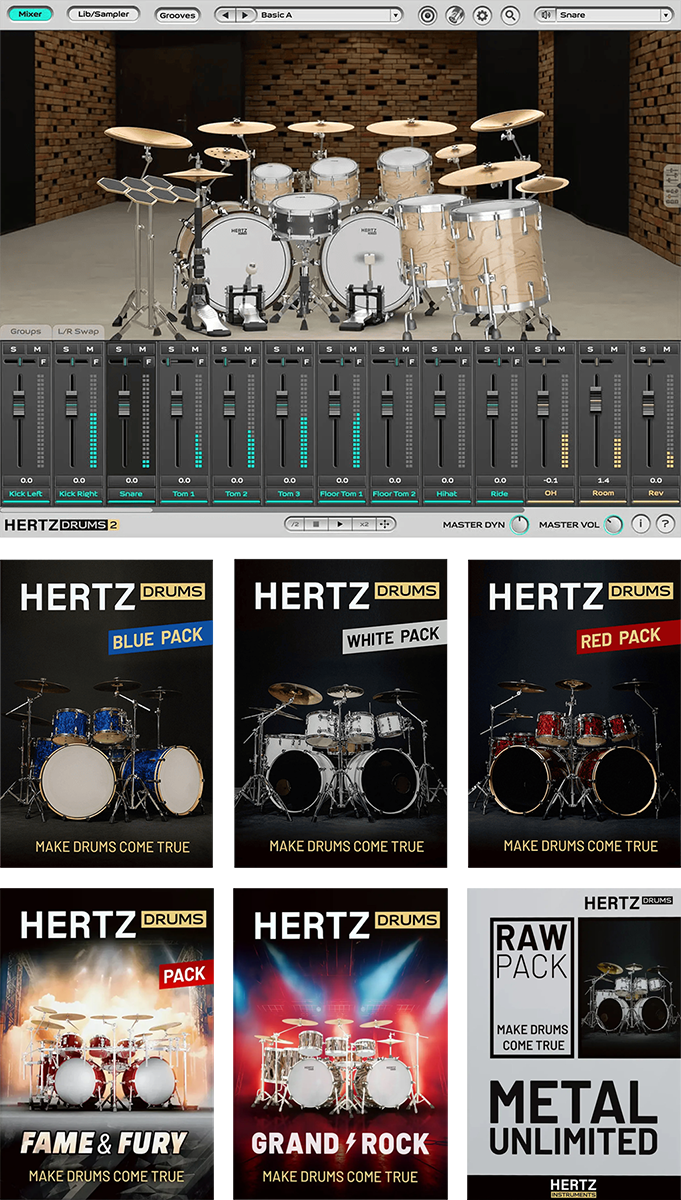Screen dimensions: 681x1200
Task: Open the help question mark button
Action: (665, 524)
